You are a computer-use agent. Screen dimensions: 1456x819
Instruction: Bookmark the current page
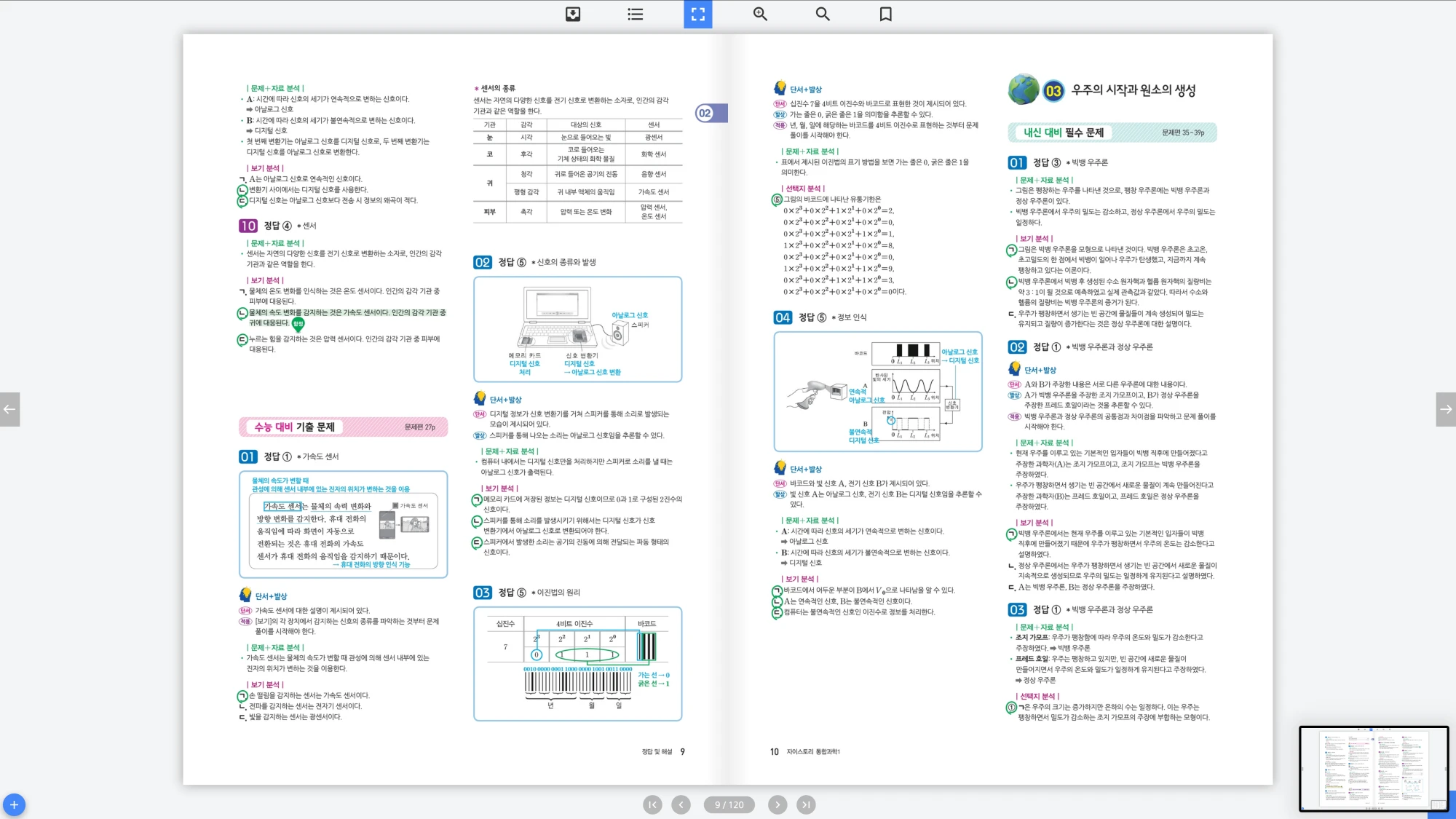(x=885, y=14)
